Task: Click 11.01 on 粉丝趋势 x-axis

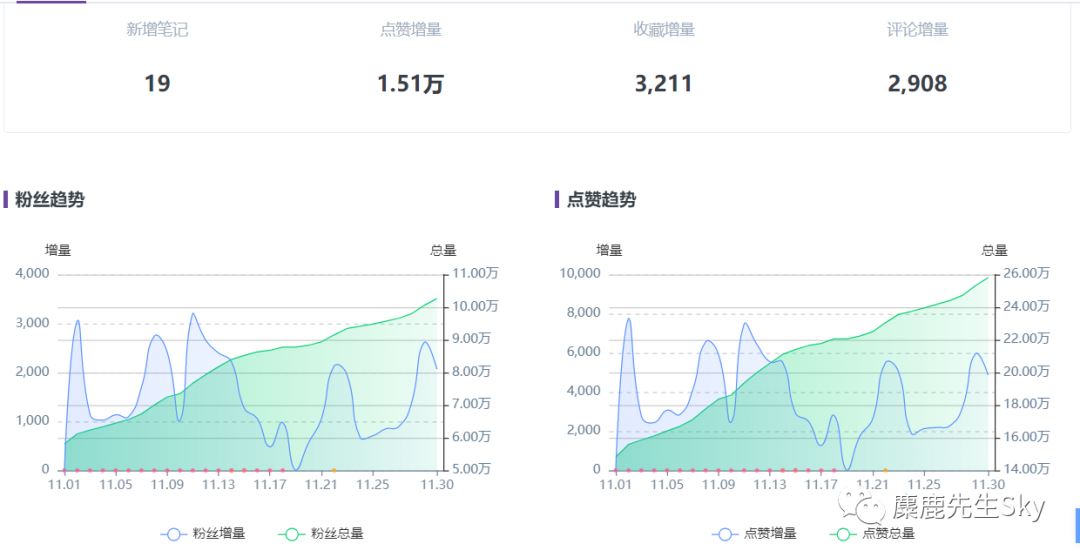Action: point(64,485)
